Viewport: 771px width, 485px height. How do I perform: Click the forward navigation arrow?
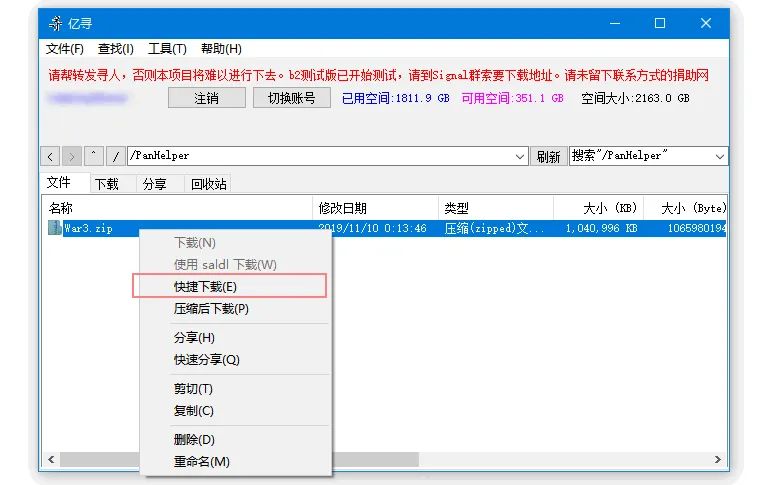[x=72, y=156]
